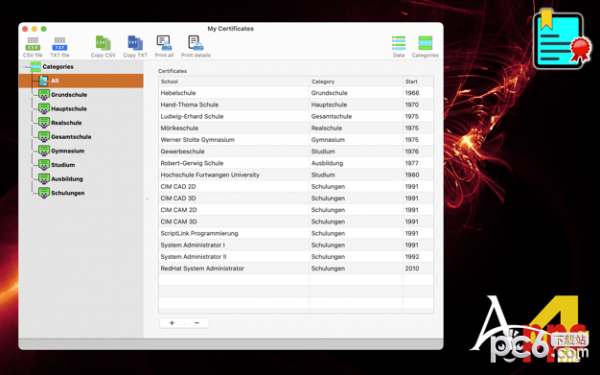
Task: Click the Copy TXT toolbar icon
Action: [x=135, y=43]
